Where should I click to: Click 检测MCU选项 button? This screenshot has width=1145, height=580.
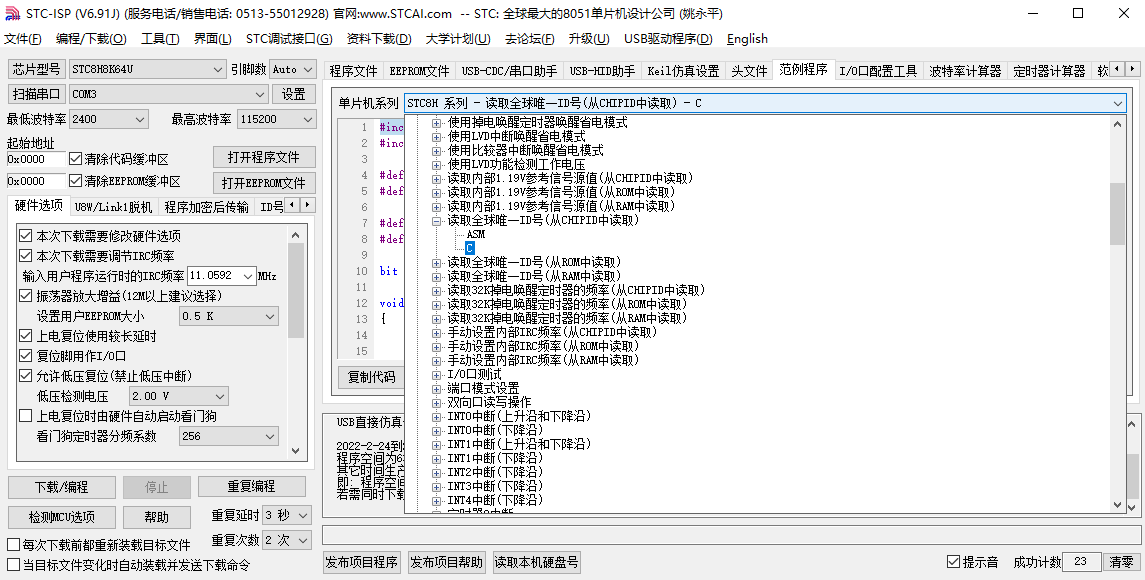pos(61,517)
